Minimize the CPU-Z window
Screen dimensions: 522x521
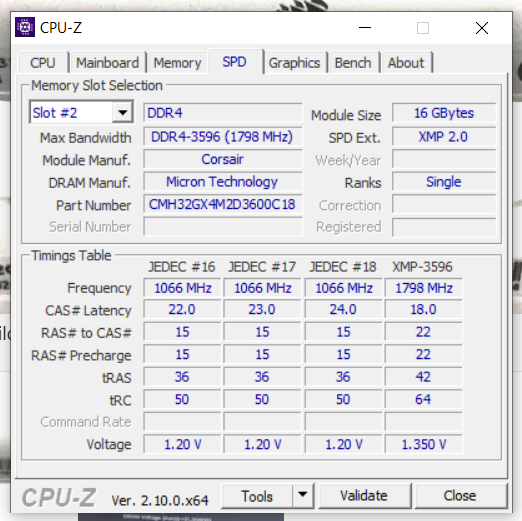pyautogui.click(x=365, y=28)
